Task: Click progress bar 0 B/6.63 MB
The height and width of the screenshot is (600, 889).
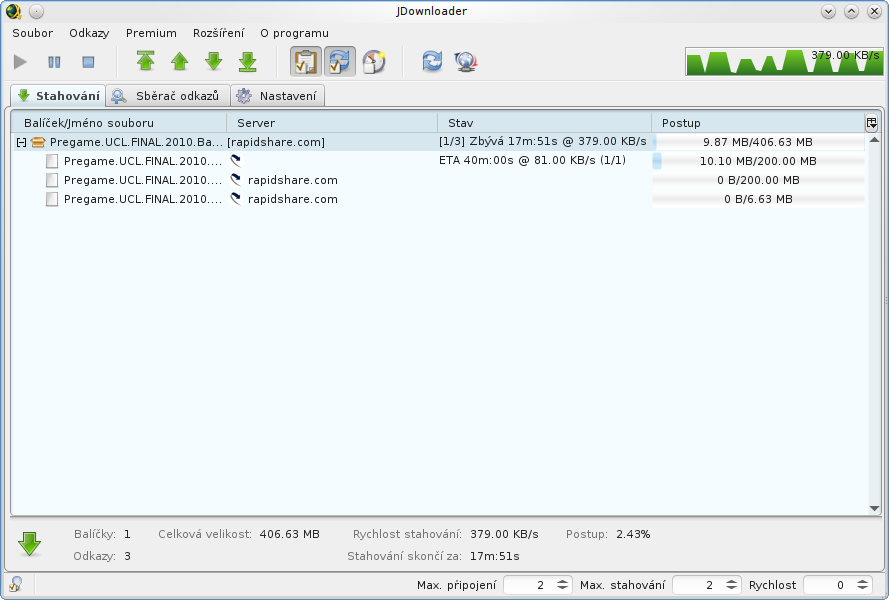Action: click(758, 199)
